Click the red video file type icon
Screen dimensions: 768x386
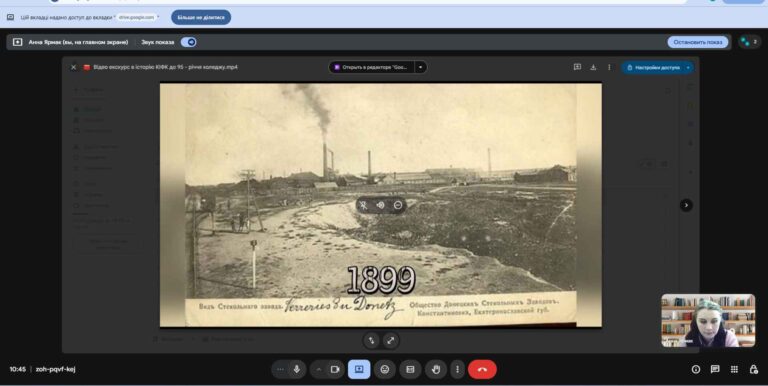pos(87,67)
